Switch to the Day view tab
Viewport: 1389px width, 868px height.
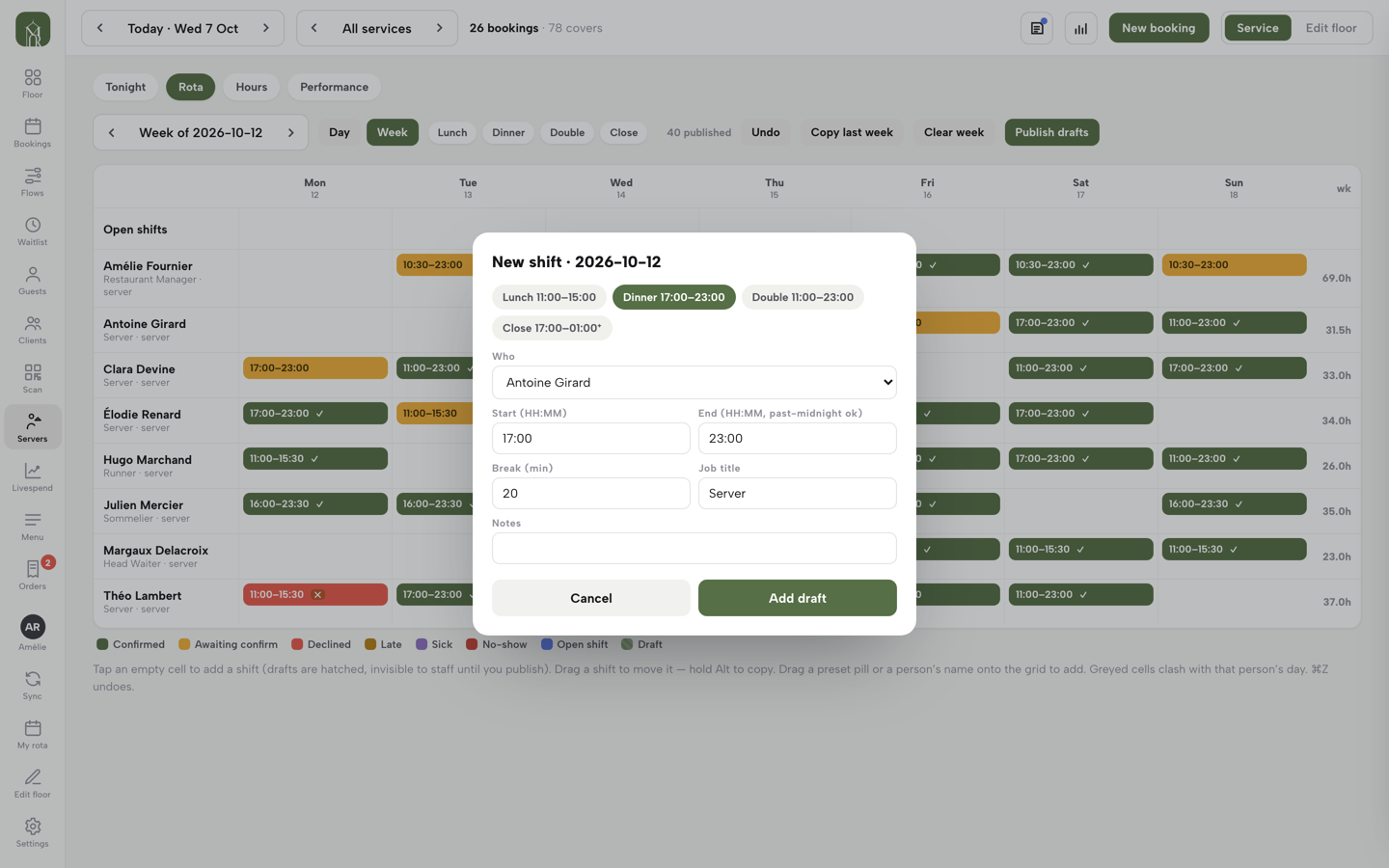[340, 132]
